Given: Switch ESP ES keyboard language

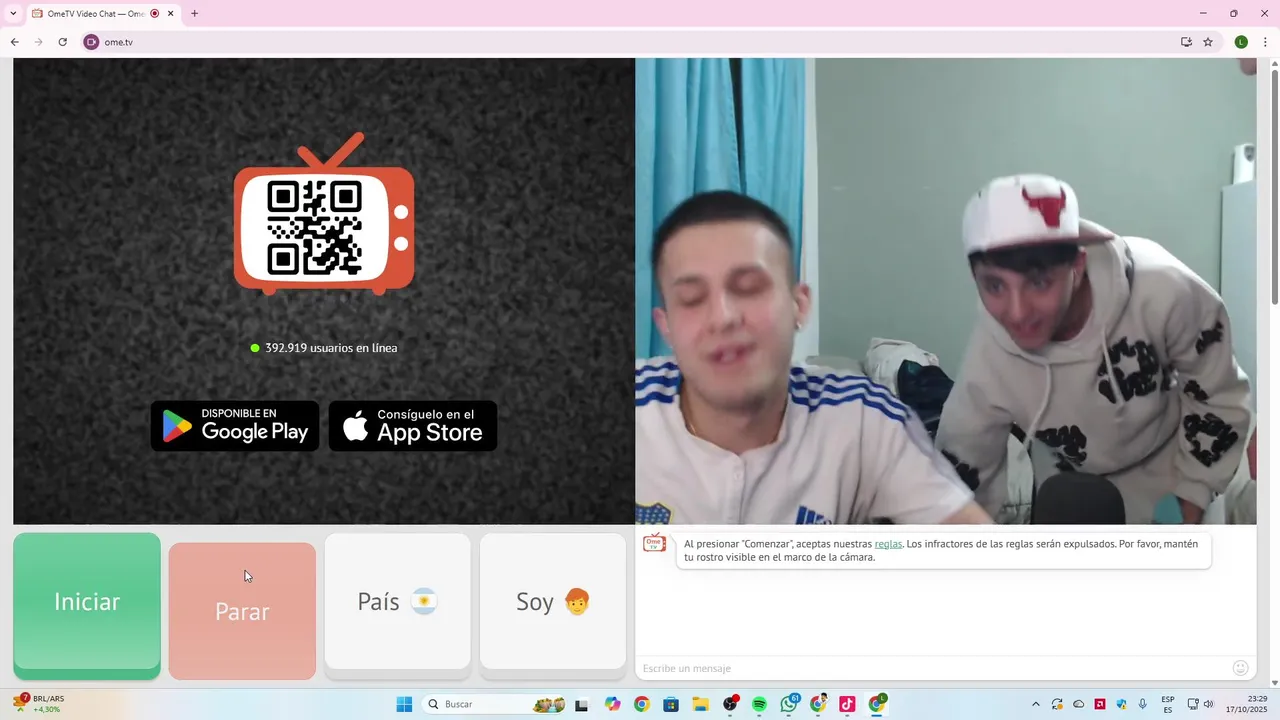Looking at the screenshot, I should (x=1168, y=704).
